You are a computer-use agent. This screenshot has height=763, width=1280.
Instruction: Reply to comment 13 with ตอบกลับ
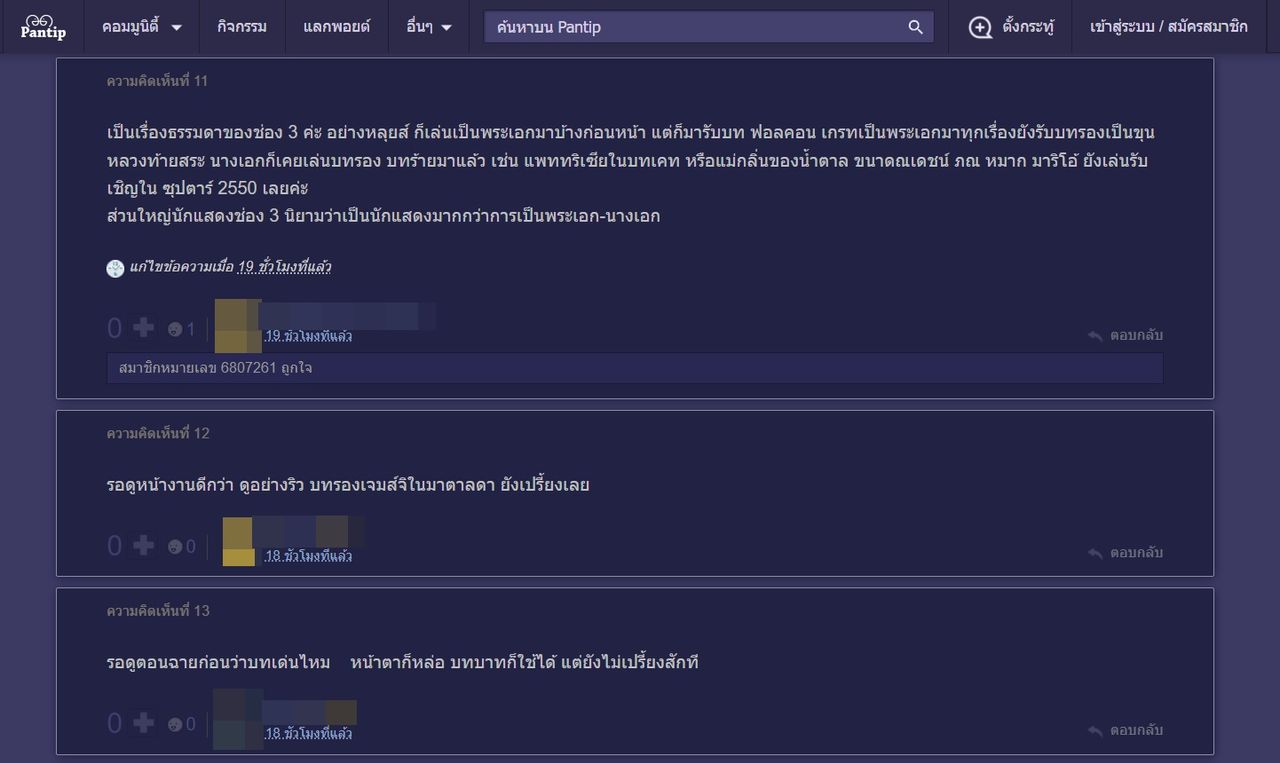[1126, 730]
